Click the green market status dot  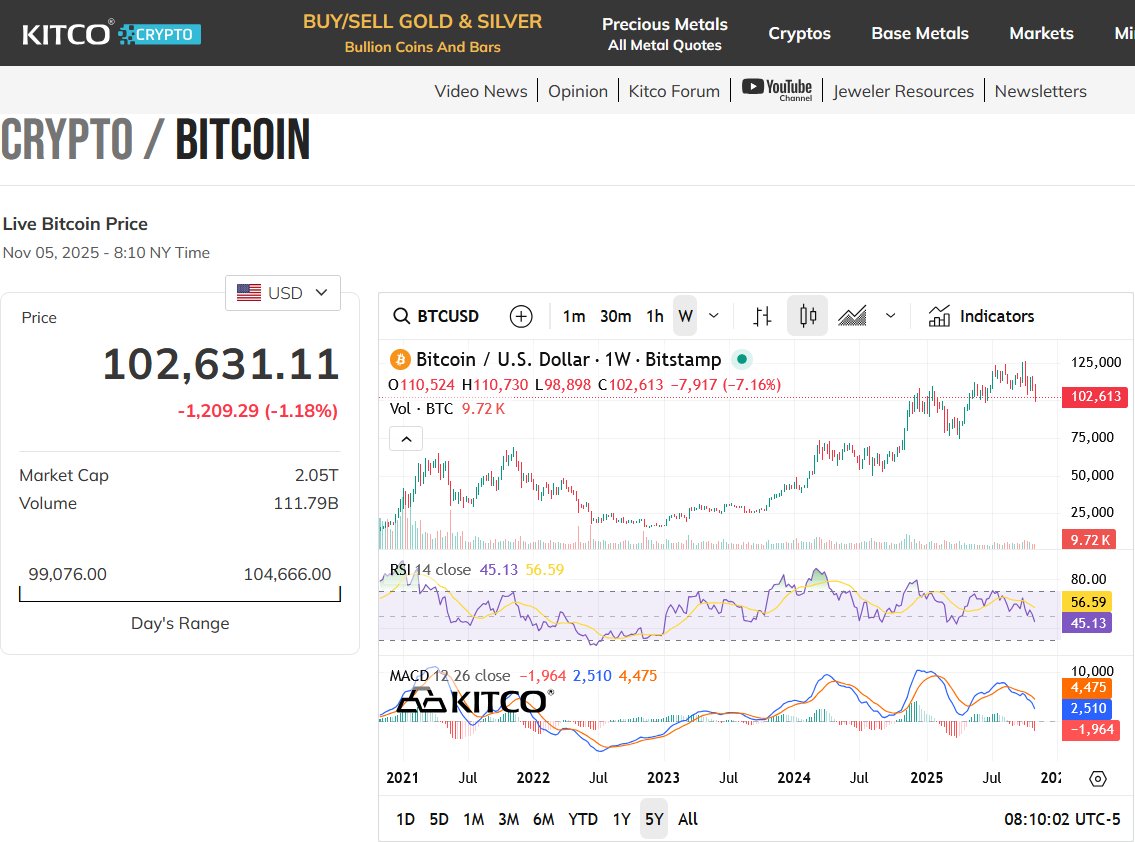point(742,359)
